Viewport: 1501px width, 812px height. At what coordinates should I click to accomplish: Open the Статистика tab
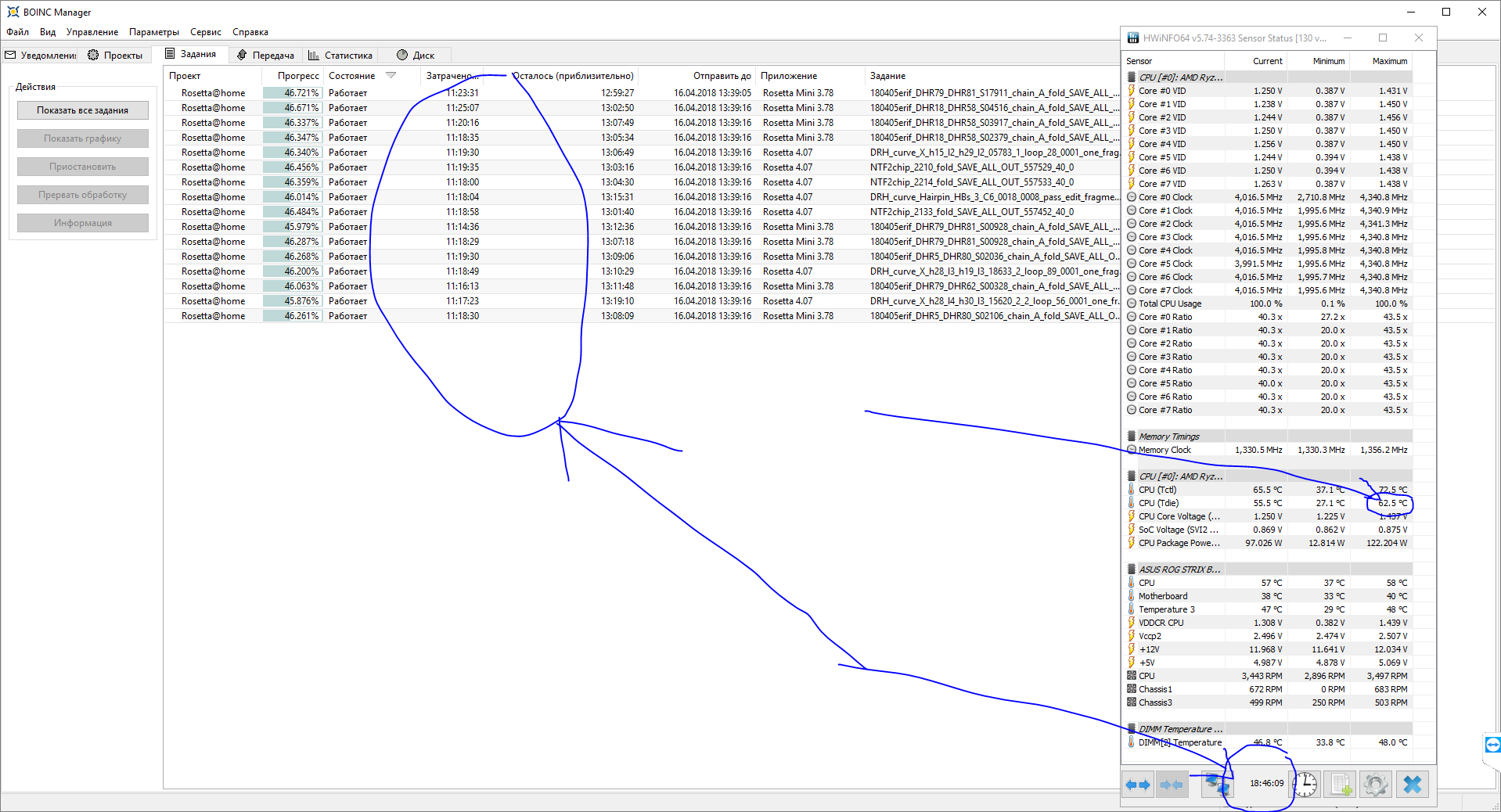point(340,56)
